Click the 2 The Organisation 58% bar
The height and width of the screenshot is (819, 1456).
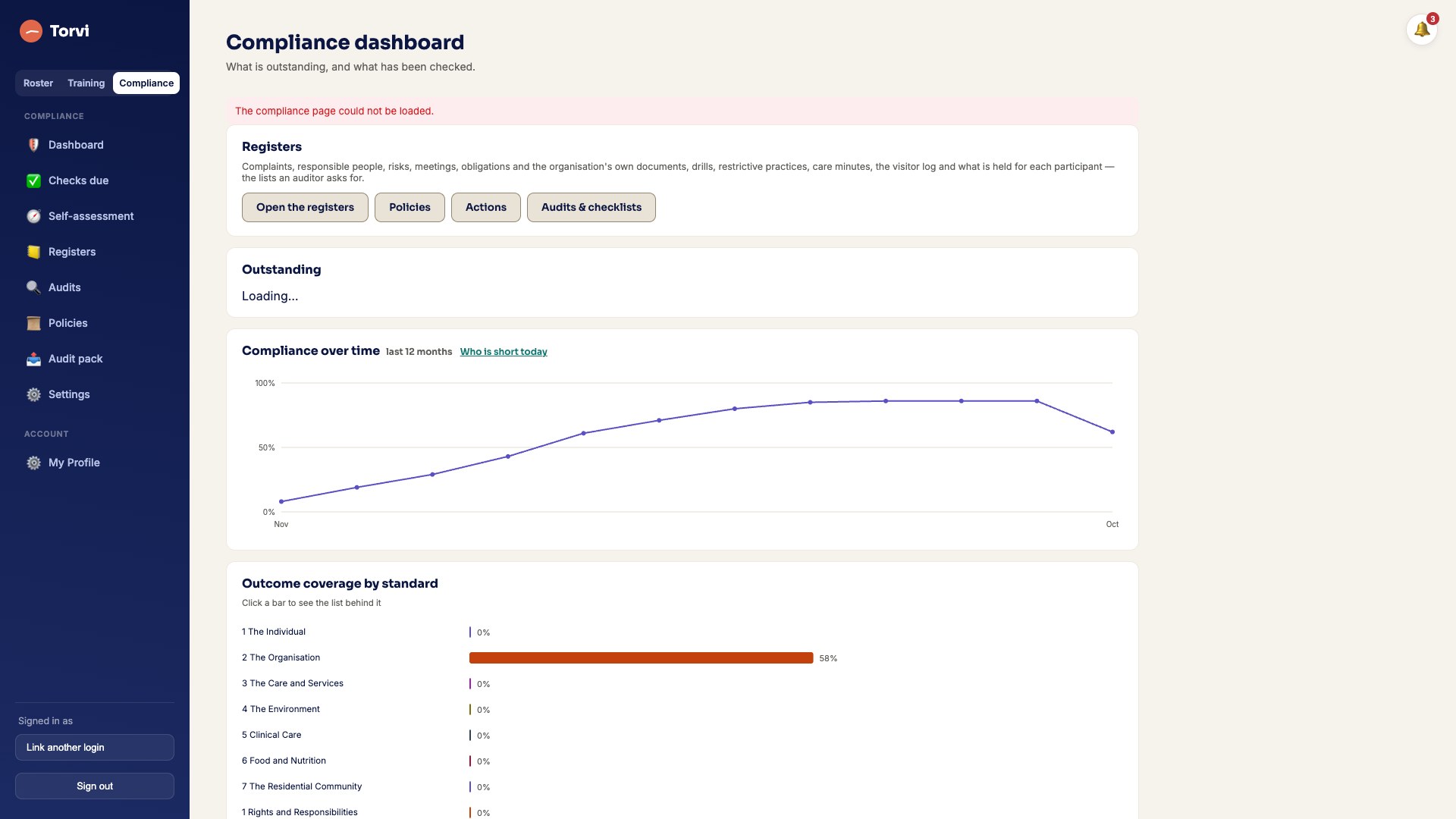pos(641,658)
